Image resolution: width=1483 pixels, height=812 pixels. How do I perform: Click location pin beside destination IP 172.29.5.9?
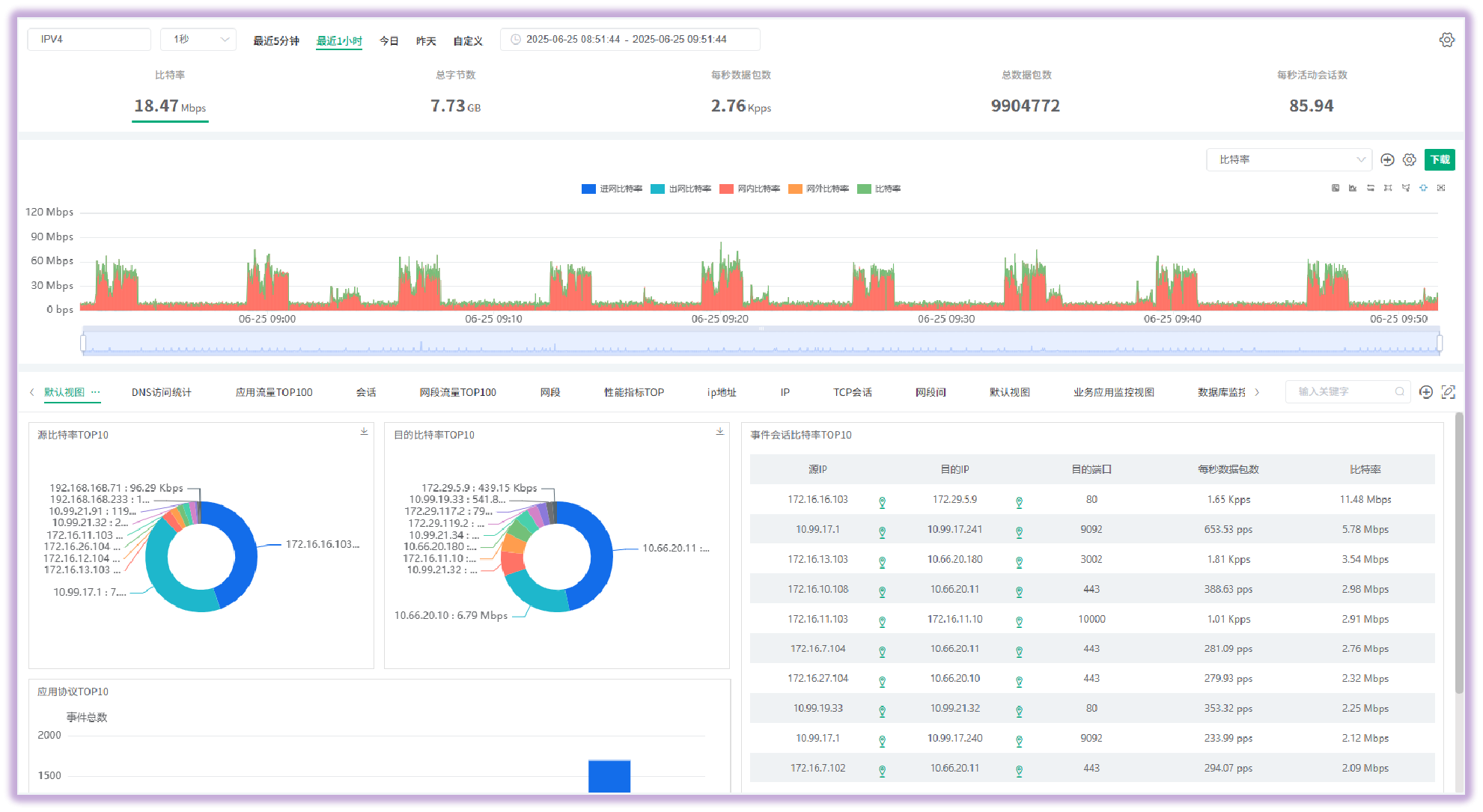[x=1019, y=503]
